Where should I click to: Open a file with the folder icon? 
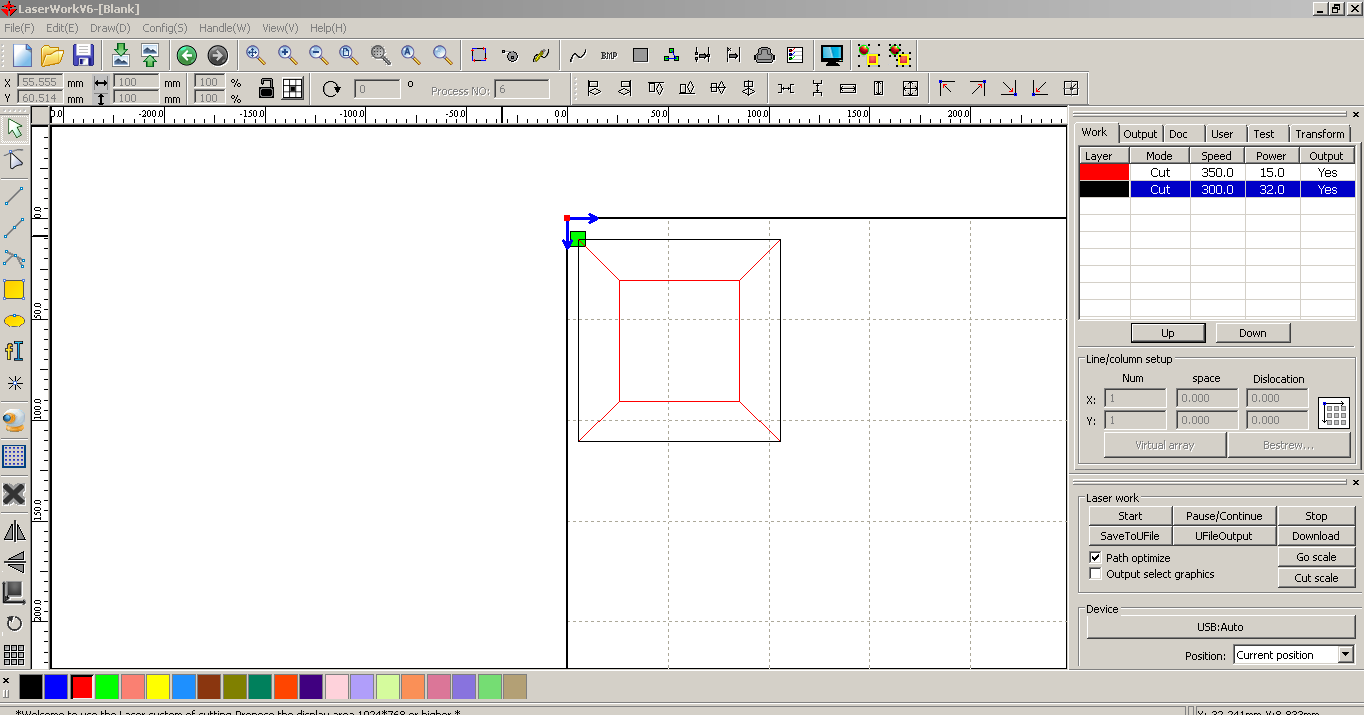click(x=52, y=55)
